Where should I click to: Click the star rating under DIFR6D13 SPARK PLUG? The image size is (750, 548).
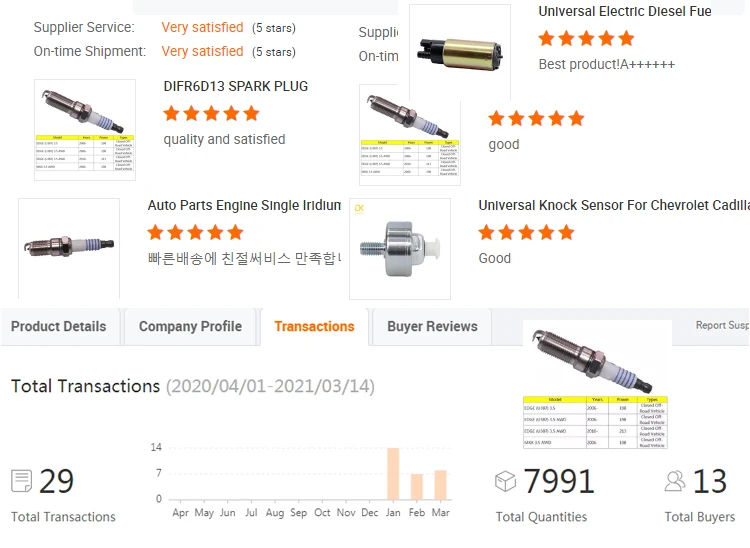coord(211,114)
